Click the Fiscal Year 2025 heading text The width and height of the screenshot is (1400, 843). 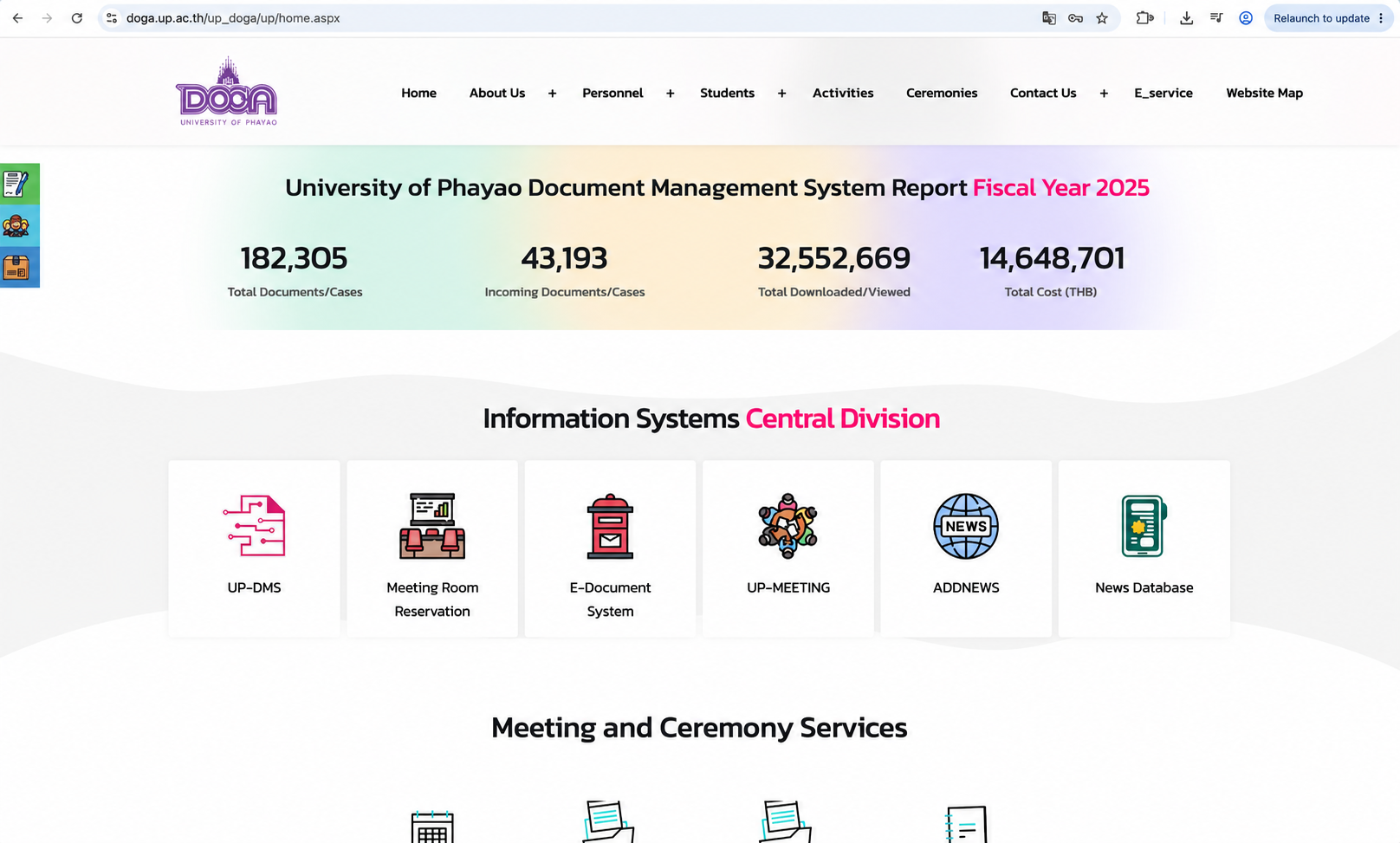(x=1060, y=187)
